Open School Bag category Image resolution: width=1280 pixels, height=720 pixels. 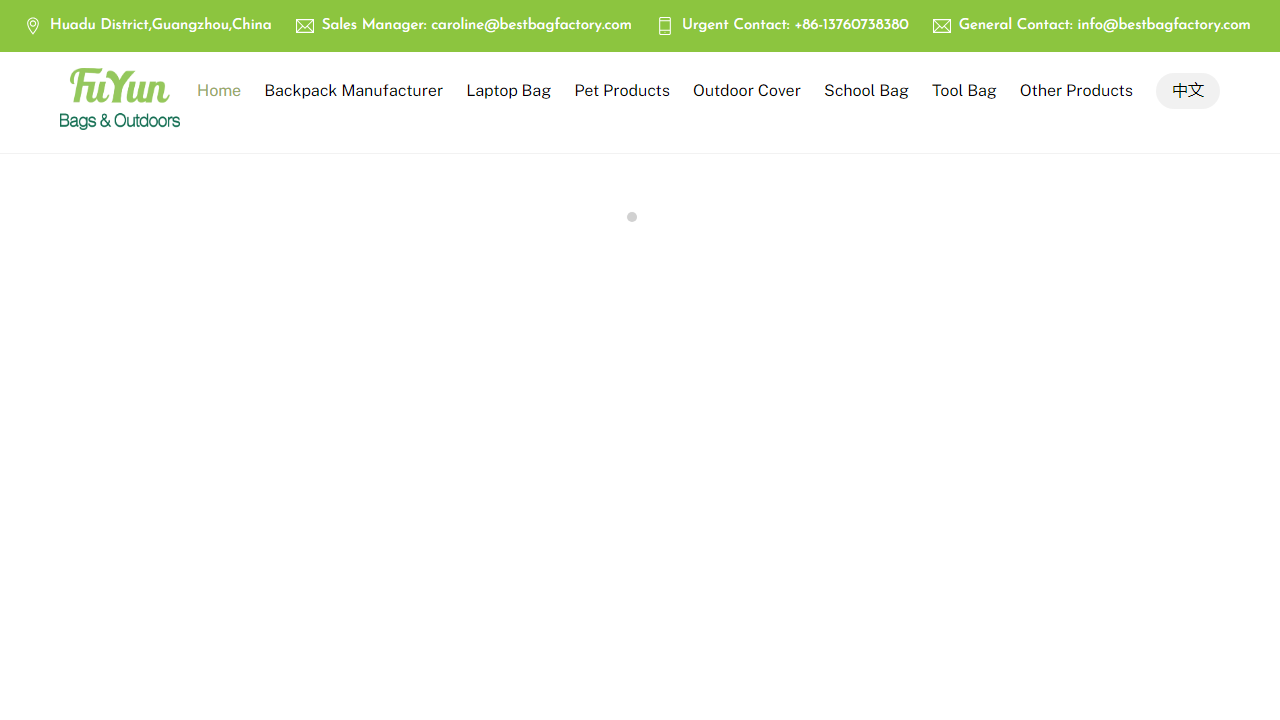click(866, 91)
